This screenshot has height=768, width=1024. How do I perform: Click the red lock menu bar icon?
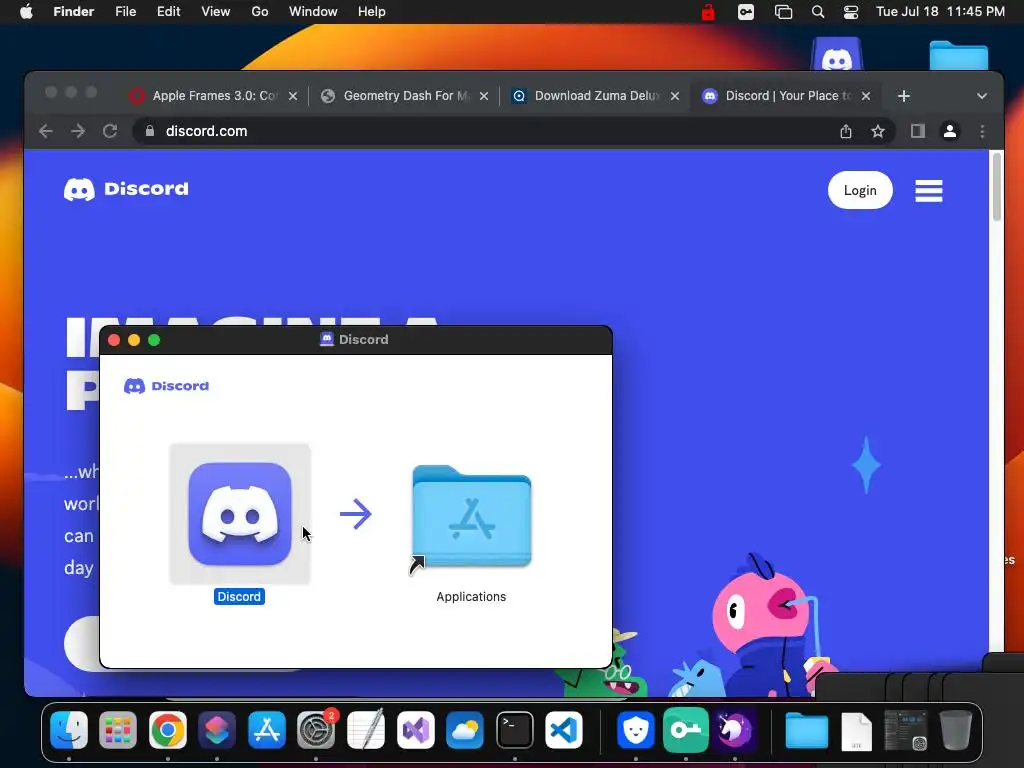pos(708,12)
